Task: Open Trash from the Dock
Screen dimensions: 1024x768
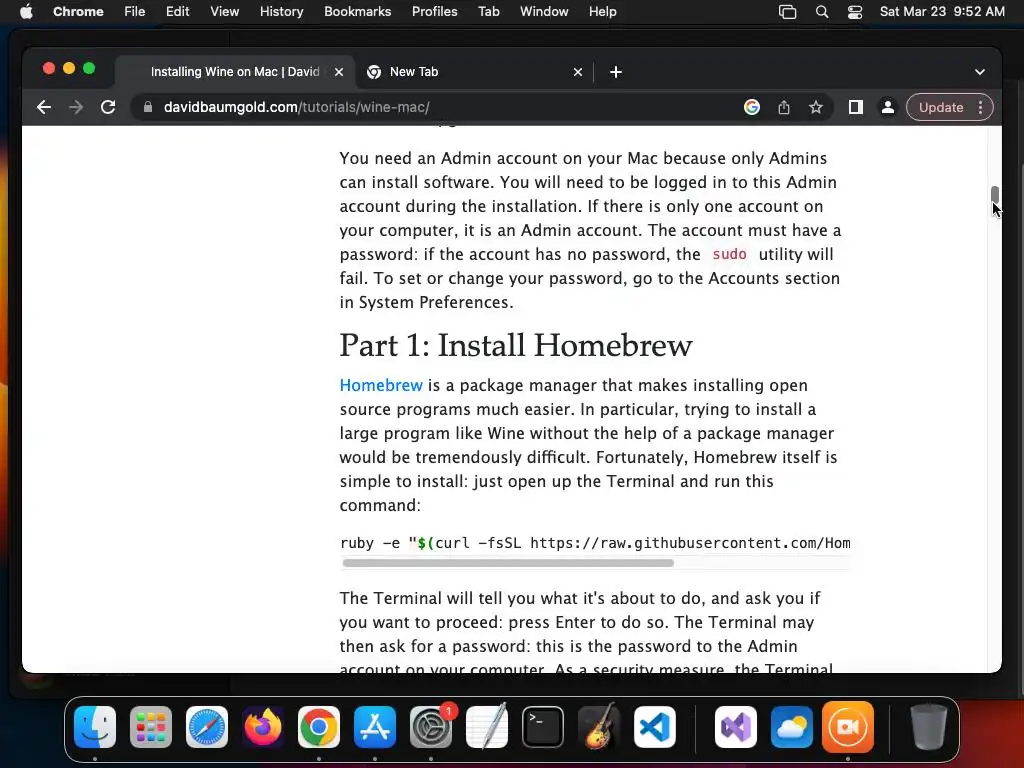Action: 928,727
